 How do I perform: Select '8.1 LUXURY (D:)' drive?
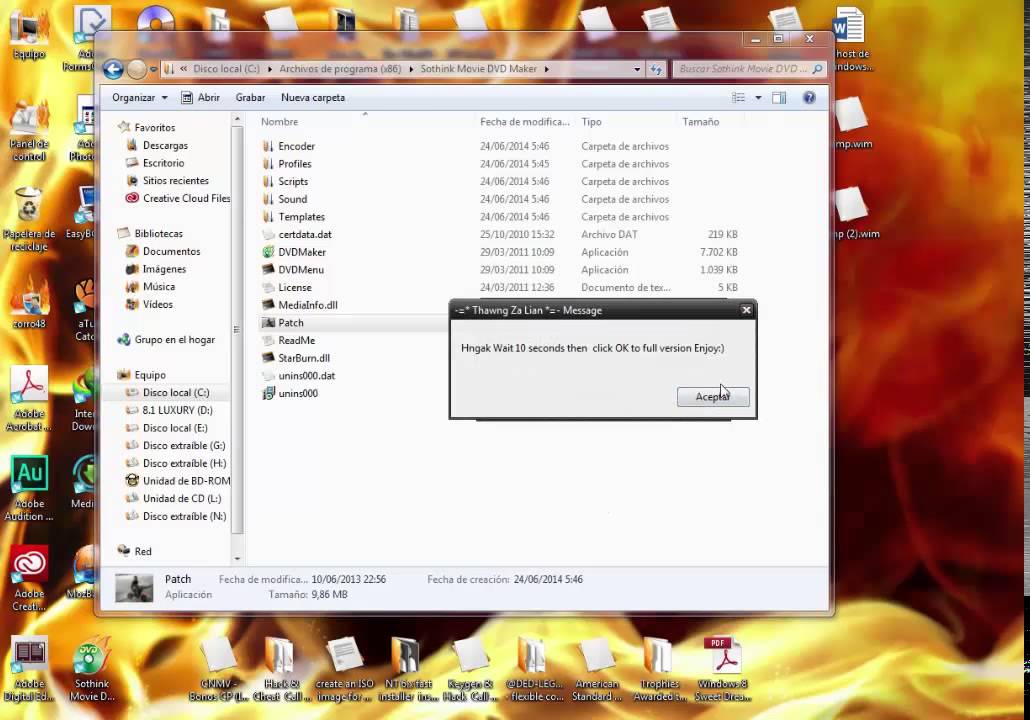177,411
